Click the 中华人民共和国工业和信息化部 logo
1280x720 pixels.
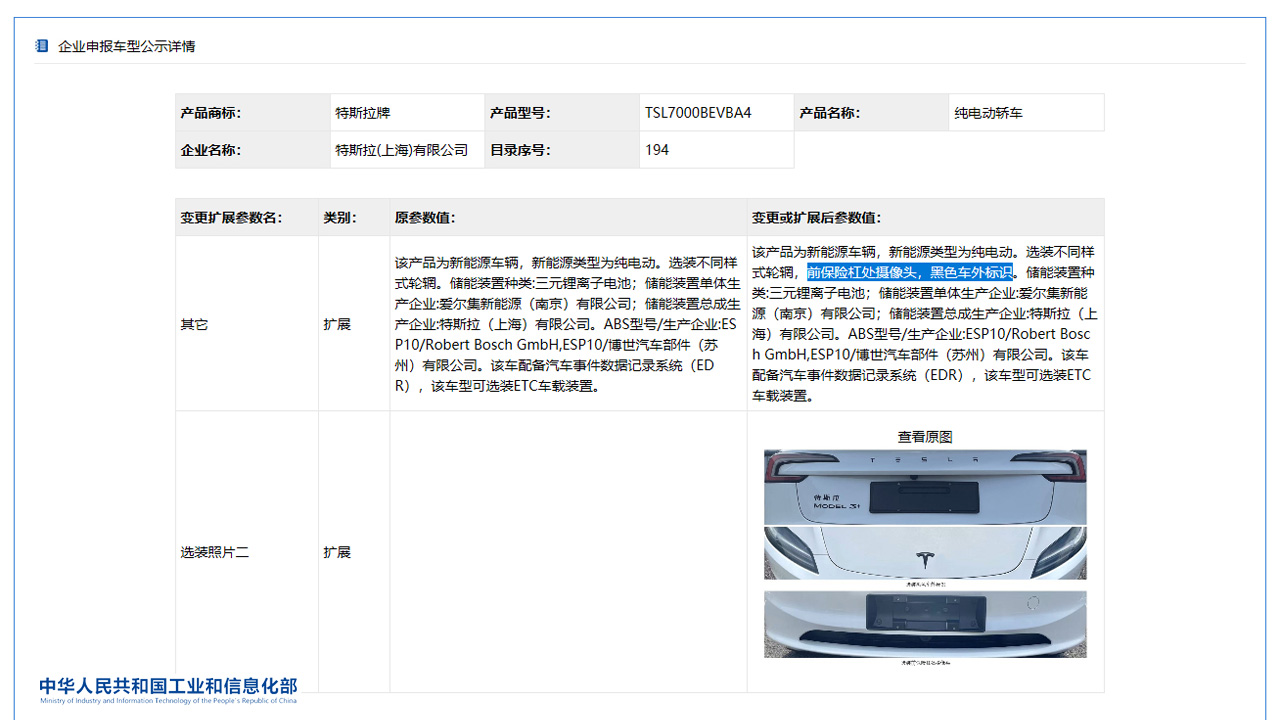click(168, 690)
